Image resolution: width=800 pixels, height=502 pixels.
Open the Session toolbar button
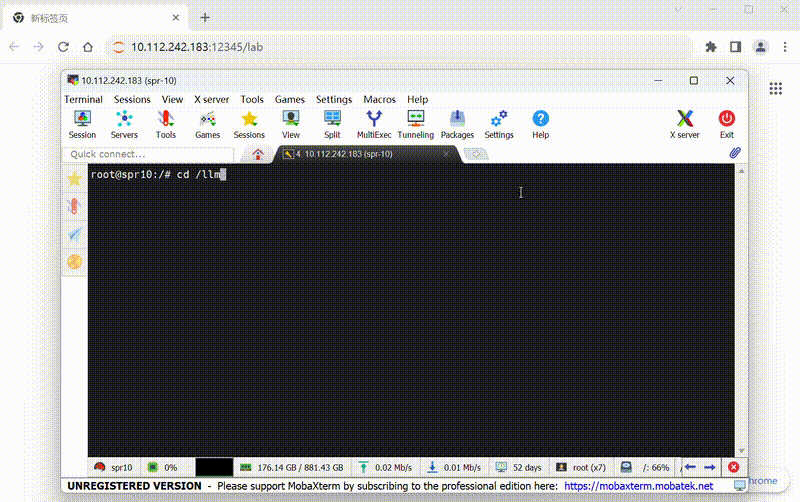[82, 124]
